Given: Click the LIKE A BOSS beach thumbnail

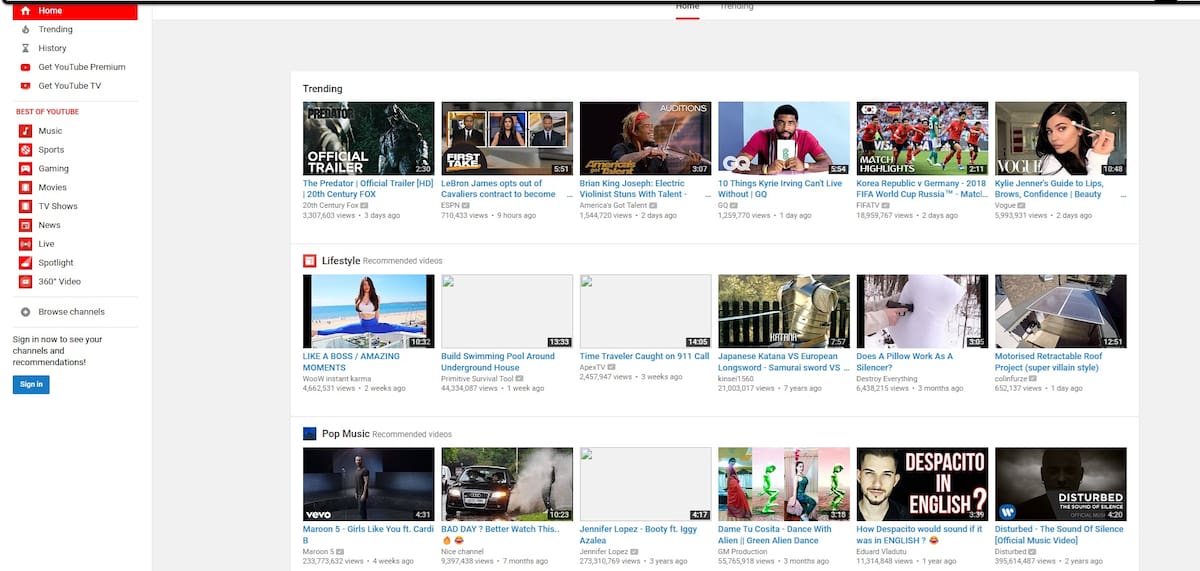Looking at the screenshot, I should pyautogui.click(x=369, y=311).
